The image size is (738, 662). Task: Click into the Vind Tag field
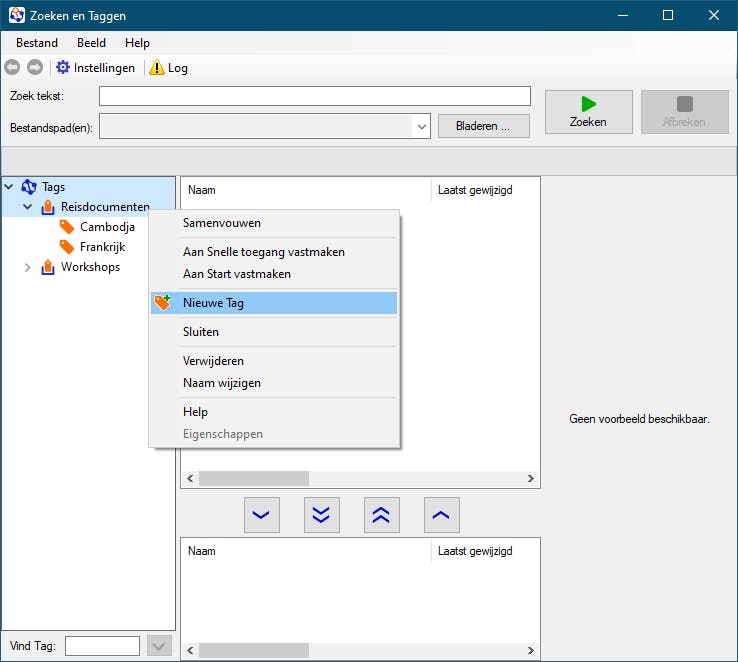[x=102, y=646]
